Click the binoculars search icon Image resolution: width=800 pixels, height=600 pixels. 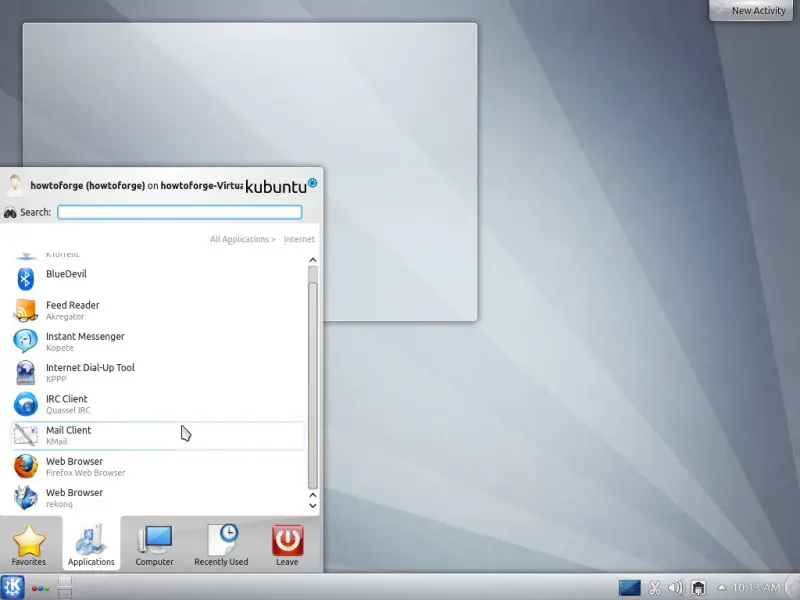click(10, 212)
